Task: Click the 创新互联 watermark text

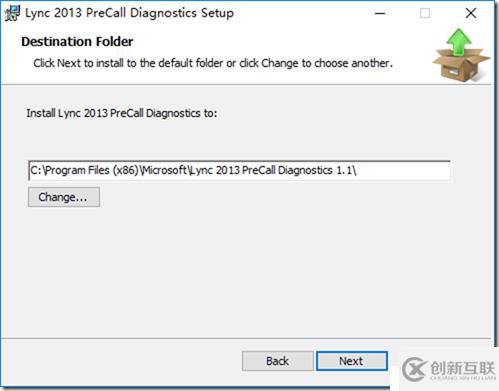Action: (462, 368)
